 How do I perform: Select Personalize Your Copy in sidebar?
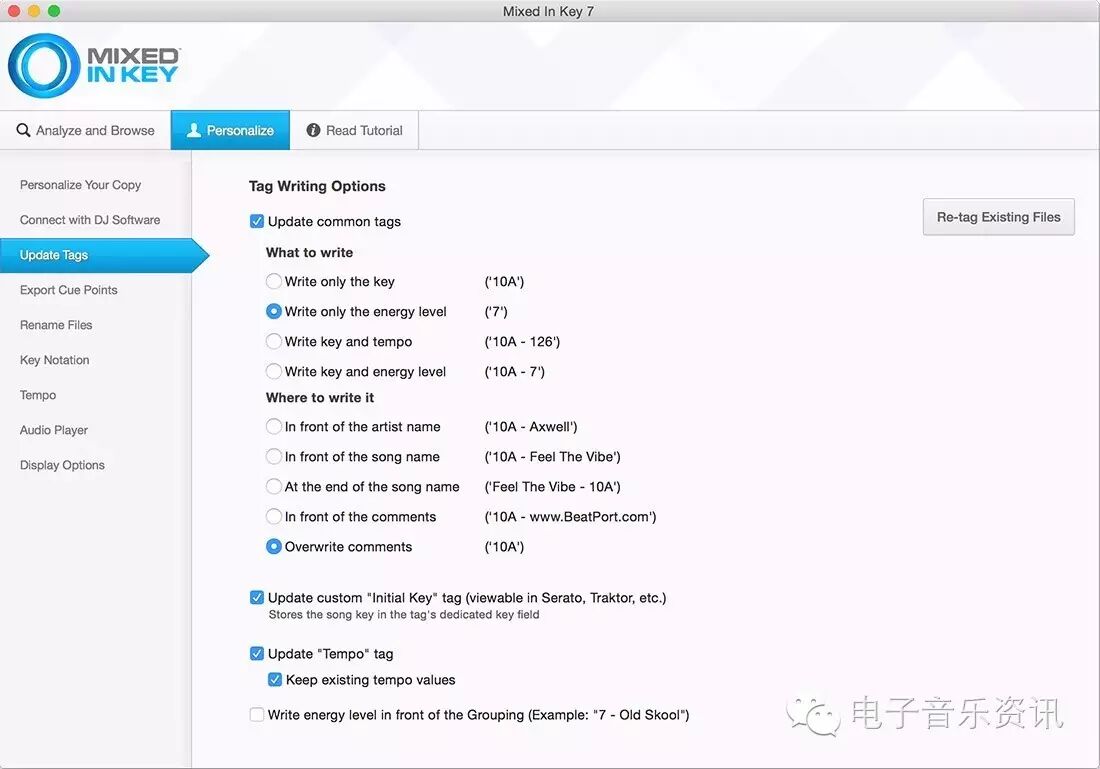(x=81, y=185)
